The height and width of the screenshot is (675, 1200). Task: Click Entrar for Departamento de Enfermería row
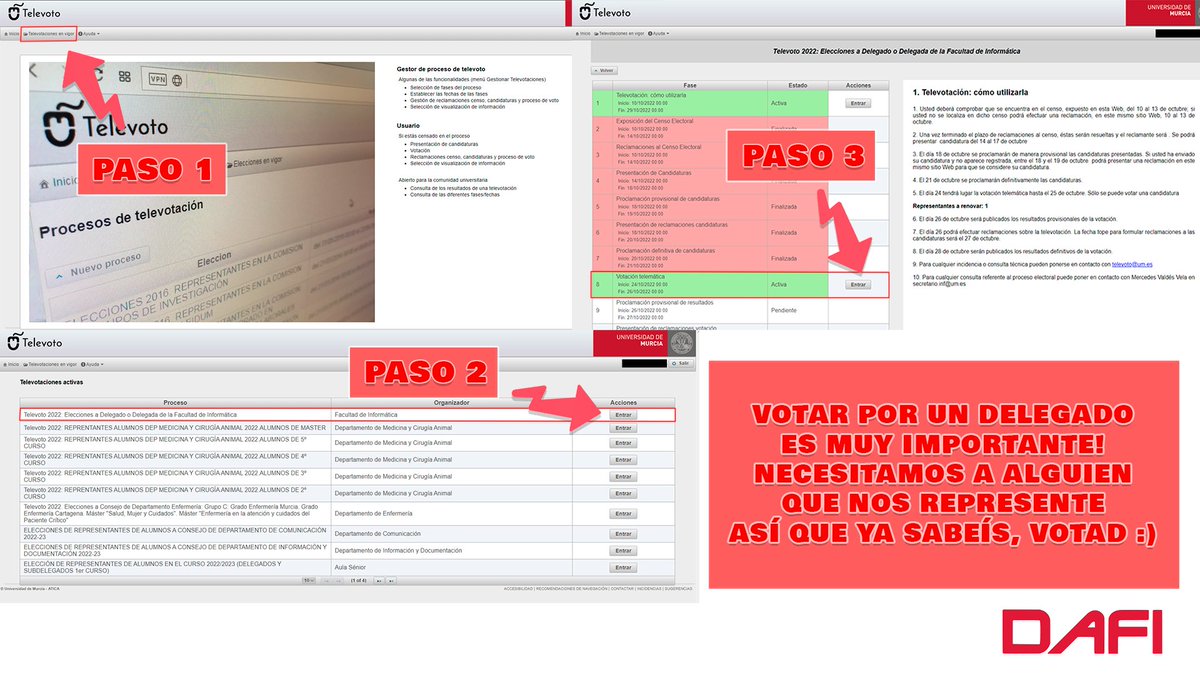coord(623,514)
